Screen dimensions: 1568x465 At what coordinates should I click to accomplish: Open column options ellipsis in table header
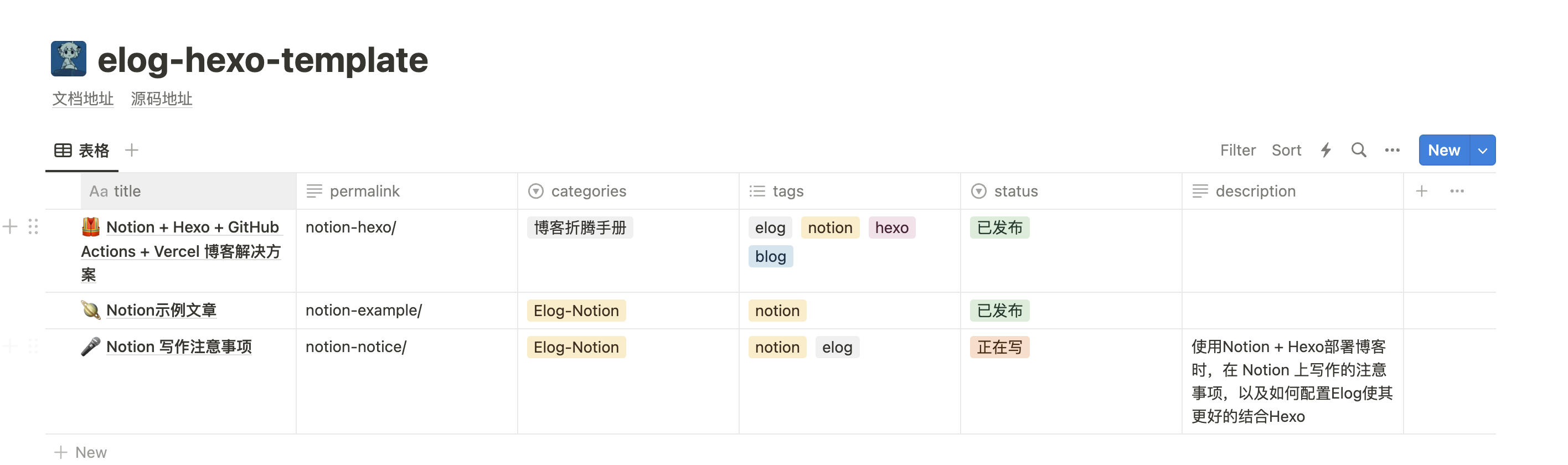(x=1457, y=191)
